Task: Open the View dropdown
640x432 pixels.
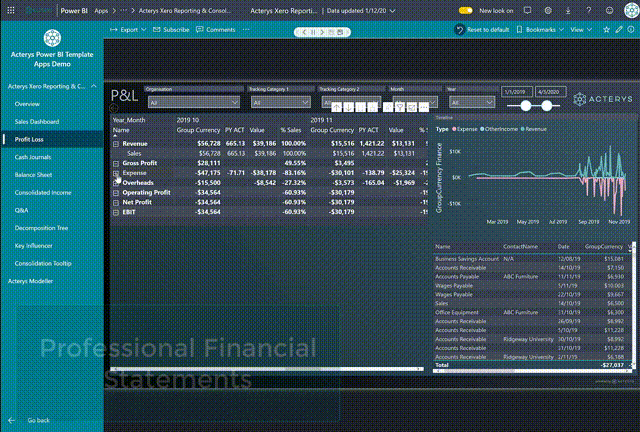Action: click(x=581, y=29)
